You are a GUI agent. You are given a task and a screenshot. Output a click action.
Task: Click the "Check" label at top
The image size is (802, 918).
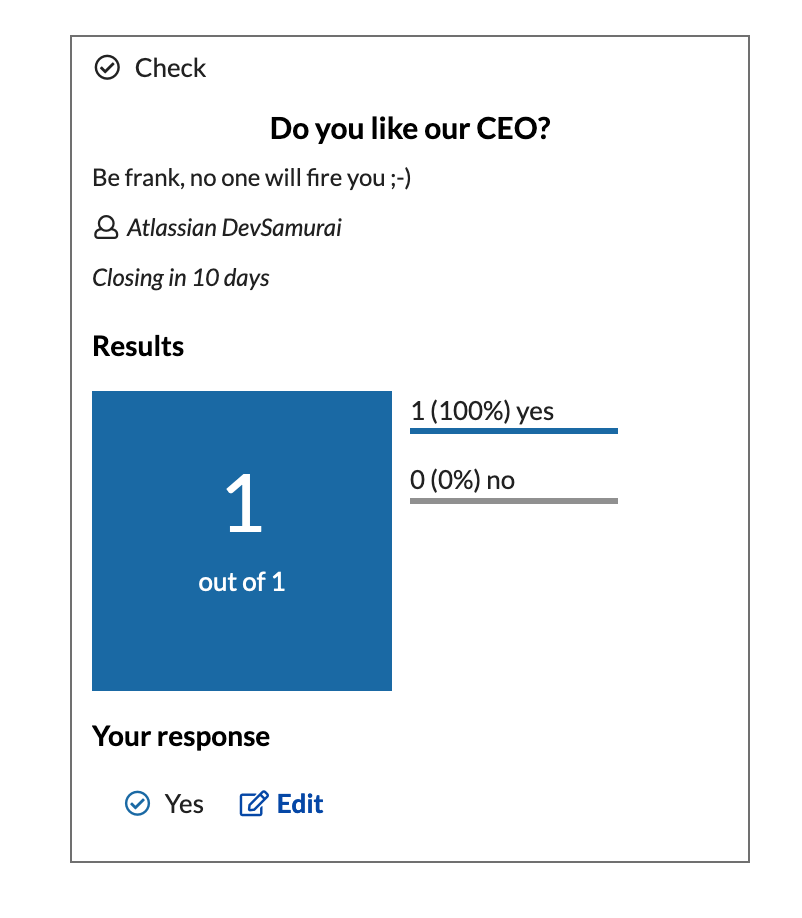[x=170, y=68]
